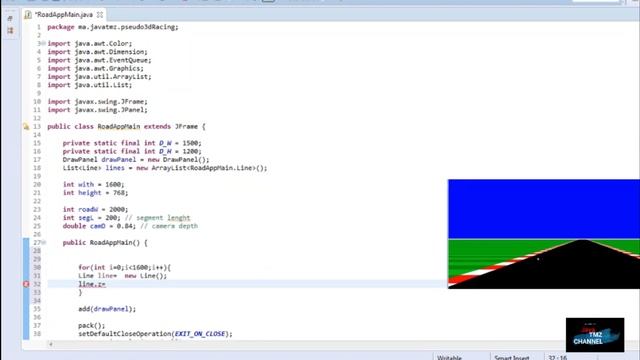The image size is (640, 360).
Task: Click the 'DrawPanel drawPanel = new DrawPanel();' line
Action: tap(136, 160)
